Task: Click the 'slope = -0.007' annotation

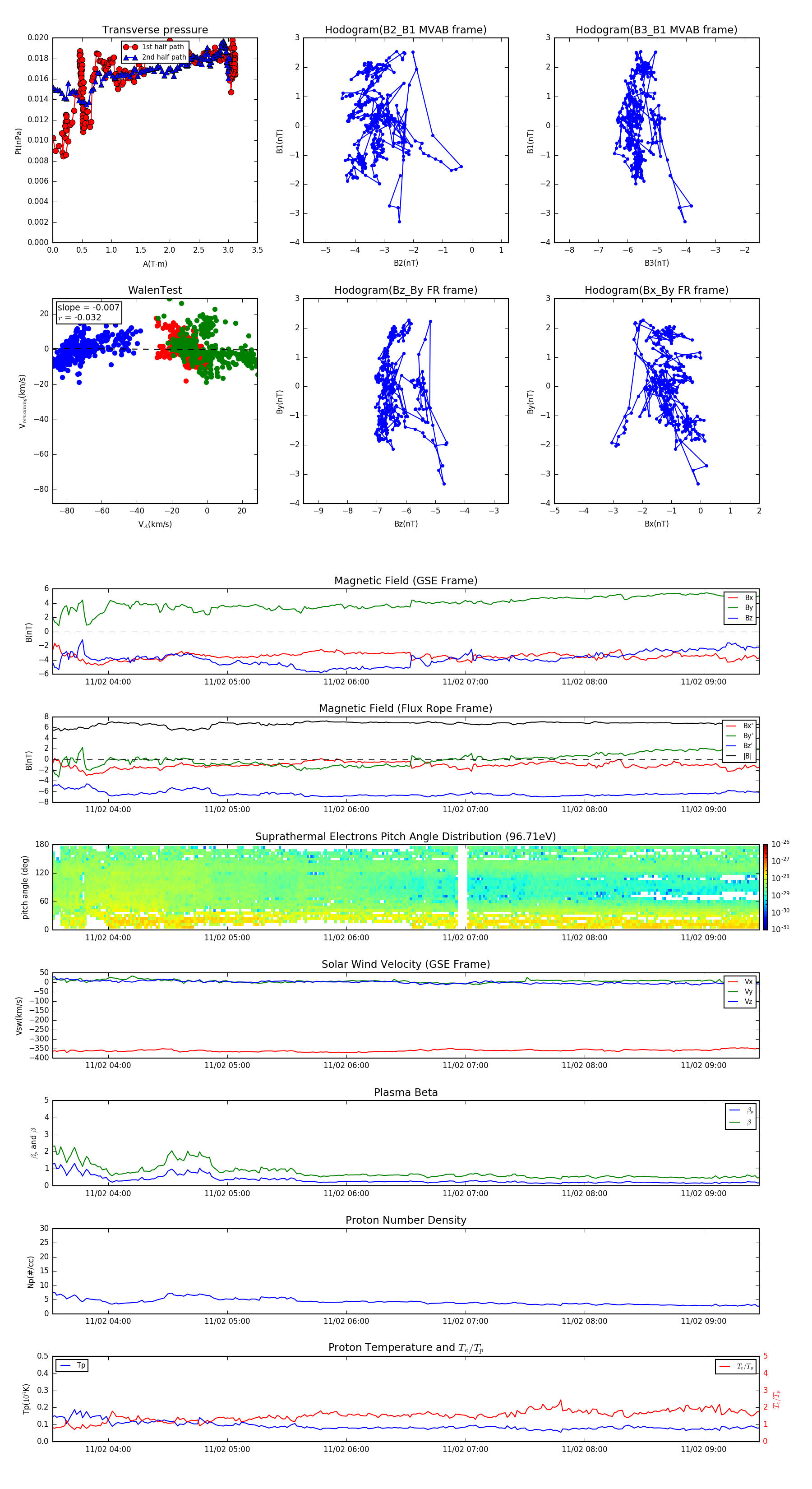Action: (x=88, y=308)
